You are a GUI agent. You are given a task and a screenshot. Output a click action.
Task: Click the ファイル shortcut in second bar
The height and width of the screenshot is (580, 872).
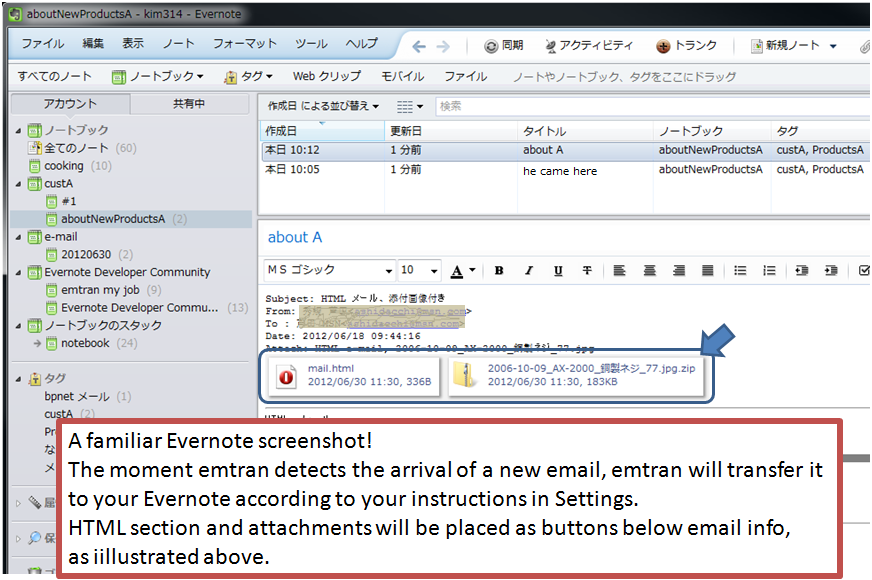pyautogui.click(x=465, y=76)
